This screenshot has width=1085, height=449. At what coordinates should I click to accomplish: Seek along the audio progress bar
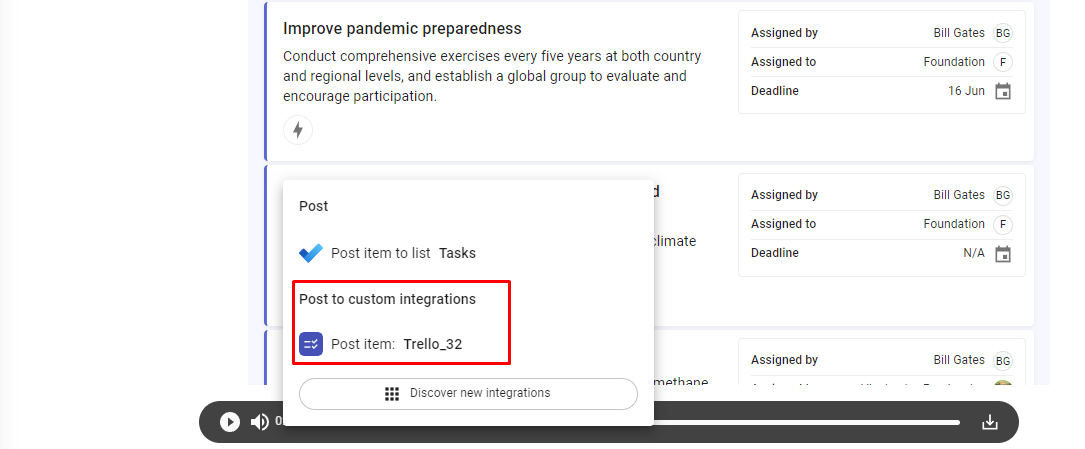pos(806,422)
